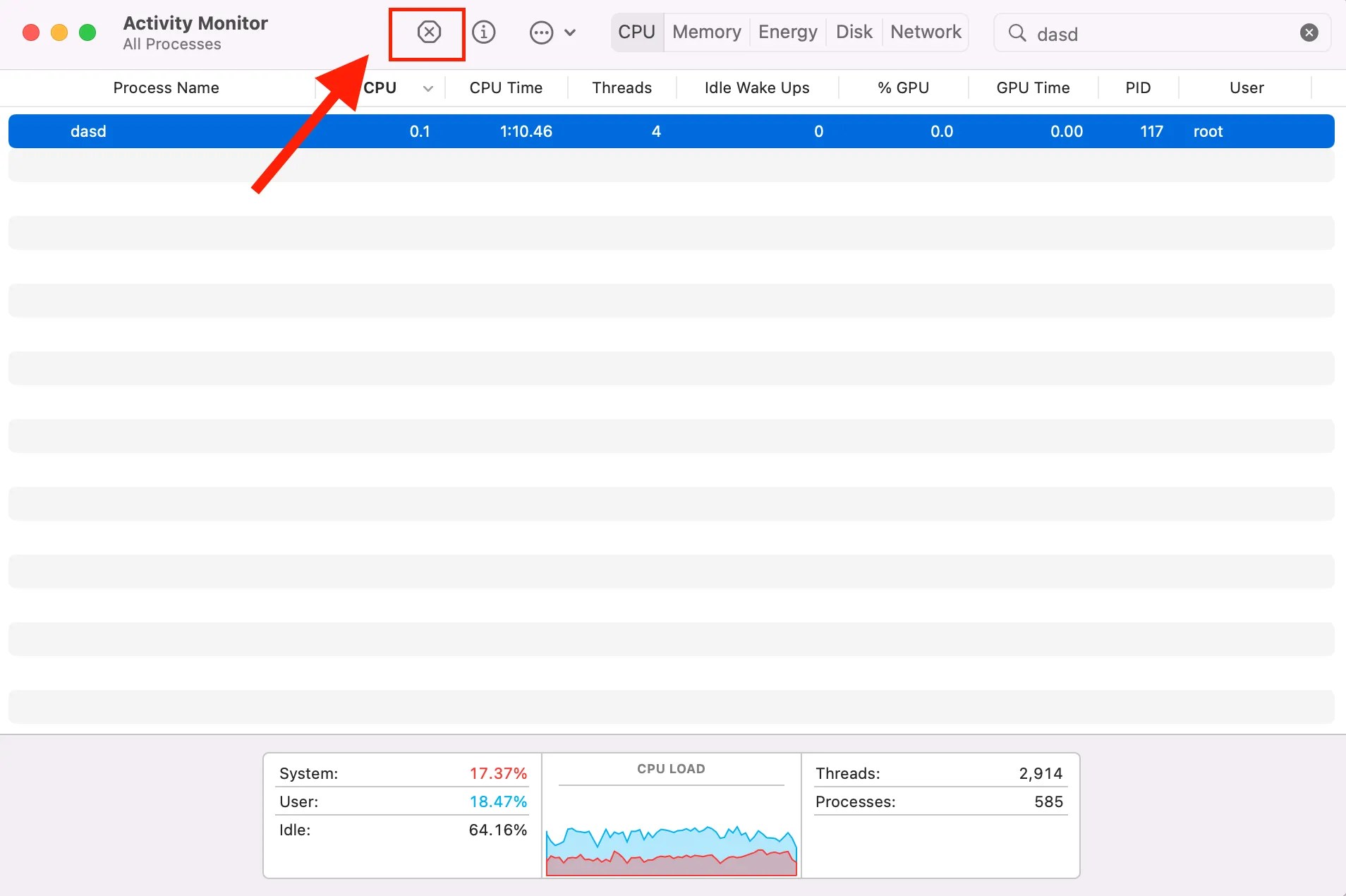Minimize the Activity Monitor window

click(59, 32)
